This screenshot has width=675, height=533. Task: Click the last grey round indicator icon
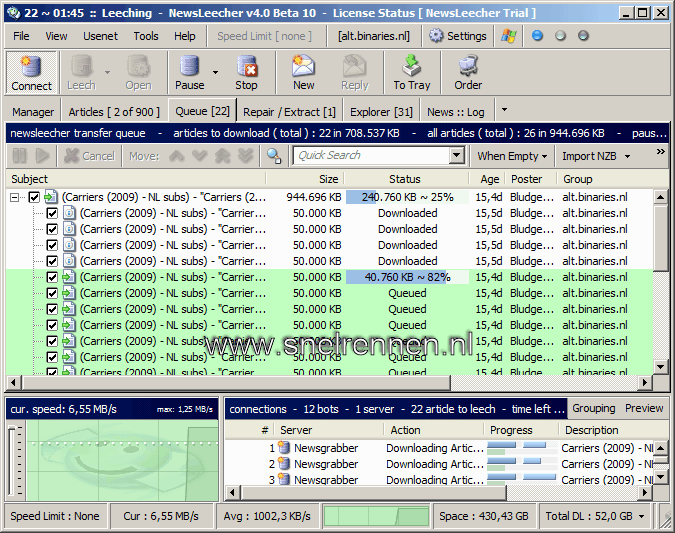click(x=583, y=36)
